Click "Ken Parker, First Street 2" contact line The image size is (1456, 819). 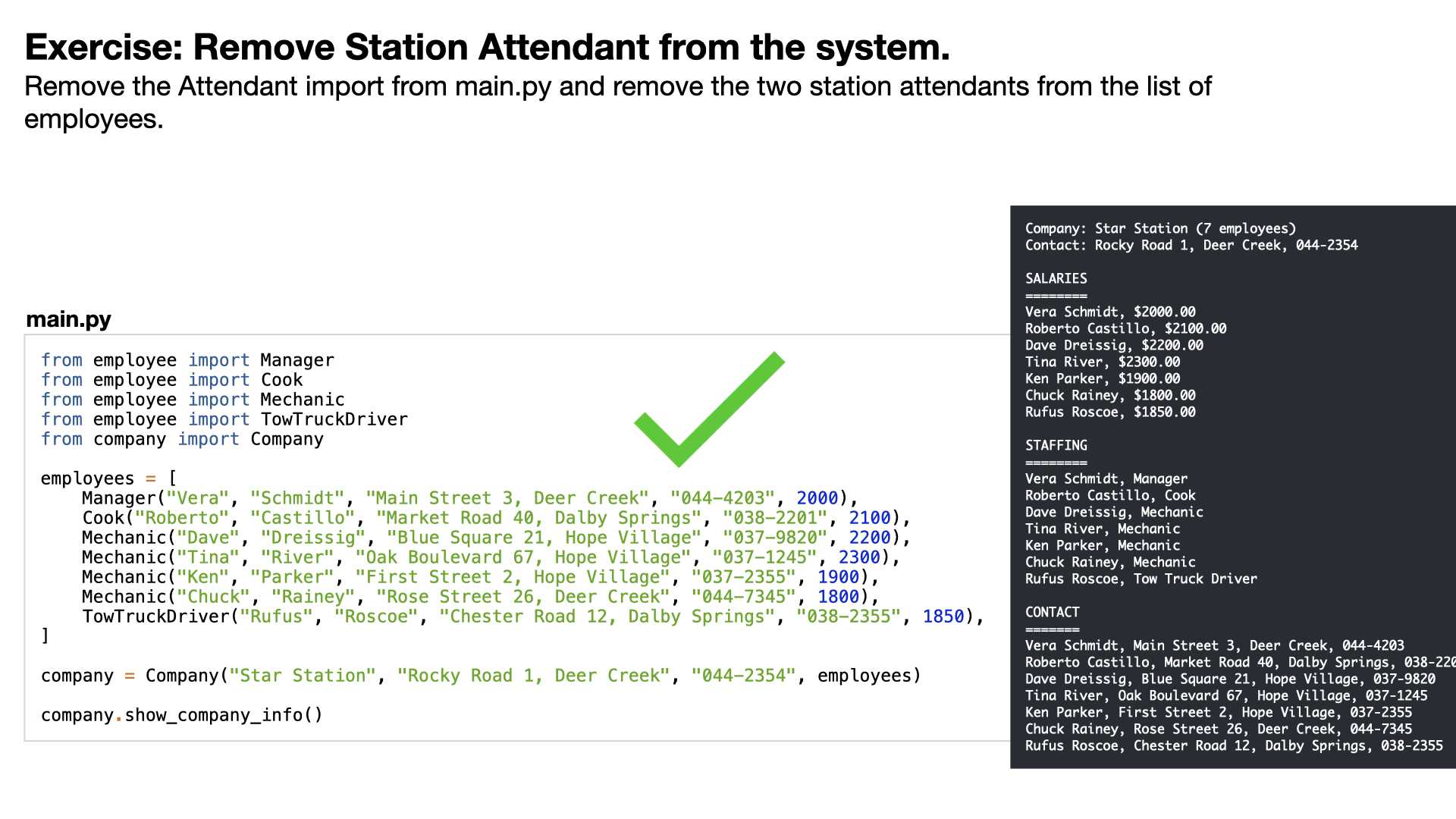coord(1219,712)
